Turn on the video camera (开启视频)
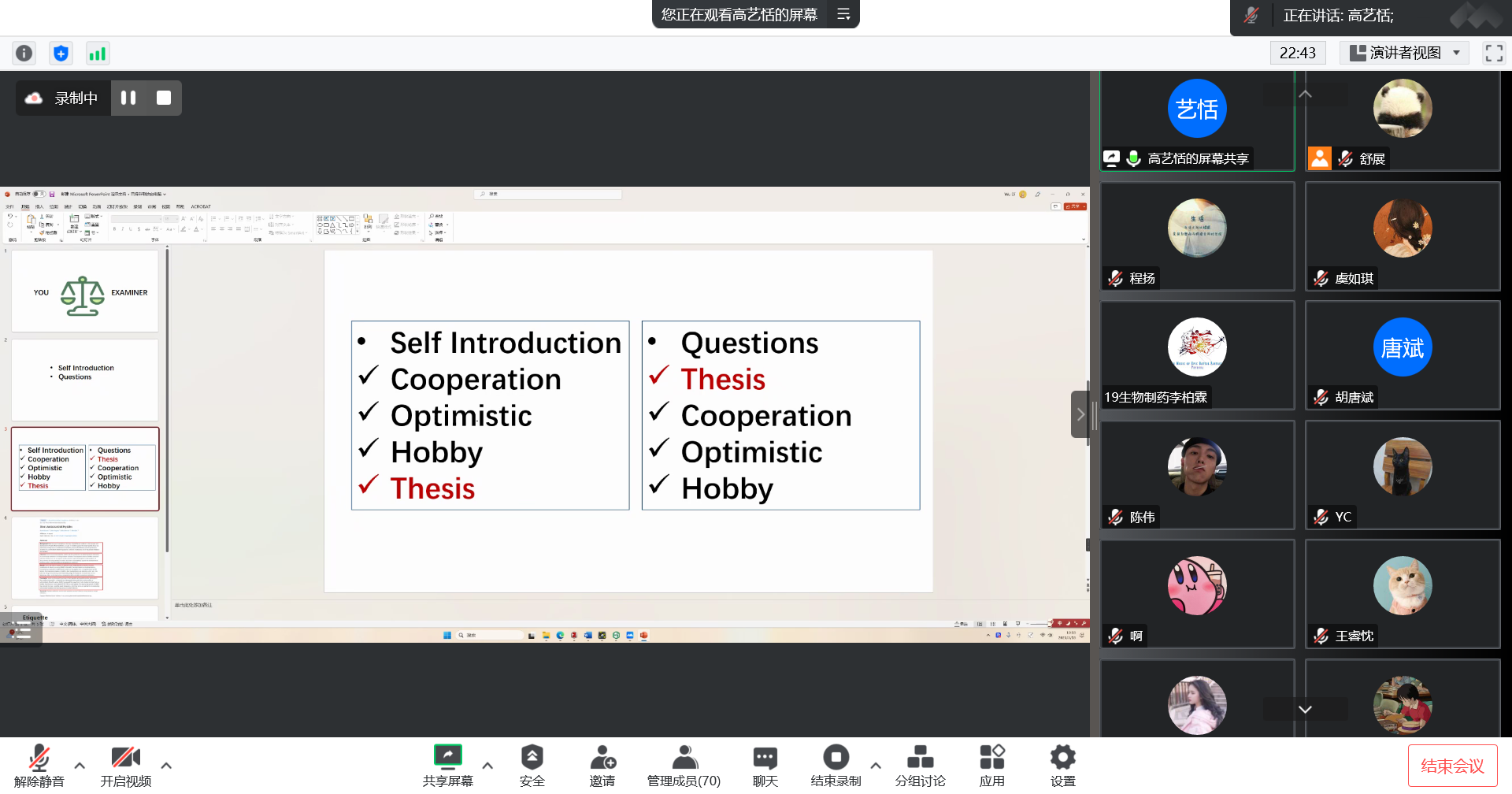The height and width of the screenshot is (794, 1512). click(x=125, y=765)
